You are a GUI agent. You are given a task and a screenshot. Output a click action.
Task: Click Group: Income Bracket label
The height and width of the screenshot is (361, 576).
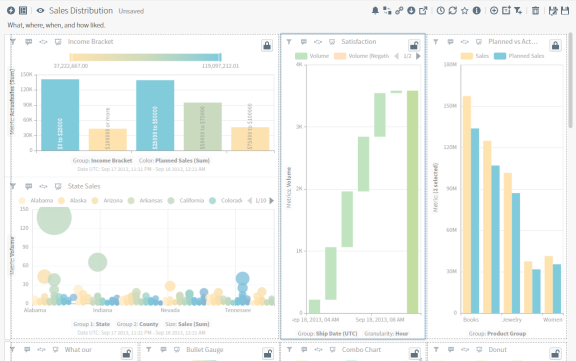point(102,160)
